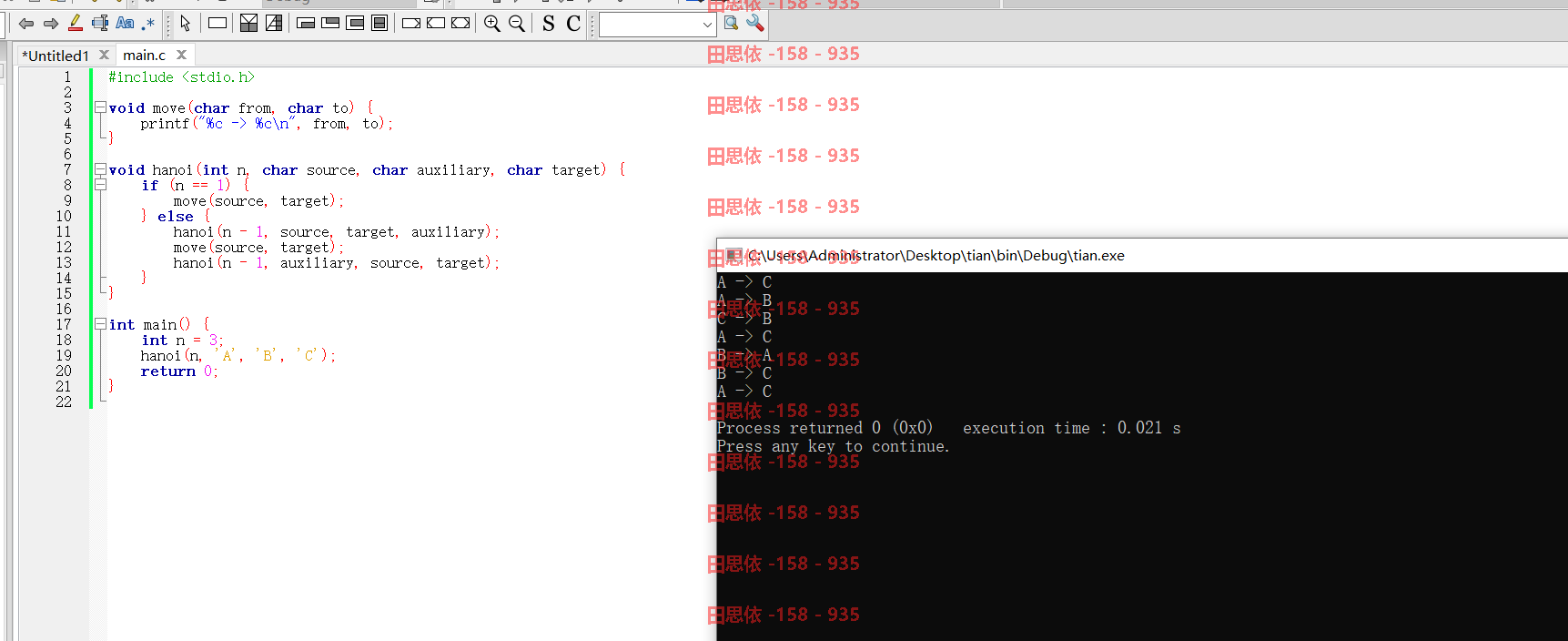Collapse the move function fold marker
The image size is (1568, 641).
coord(100,107)
